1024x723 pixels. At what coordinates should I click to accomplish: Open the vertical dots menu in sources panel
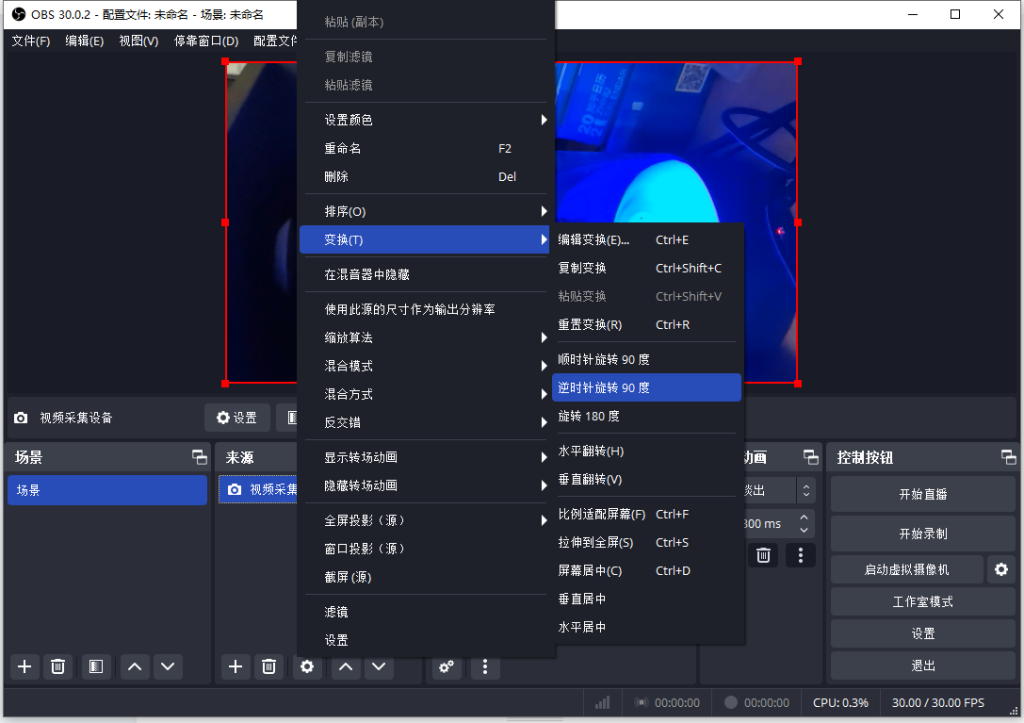485,666
